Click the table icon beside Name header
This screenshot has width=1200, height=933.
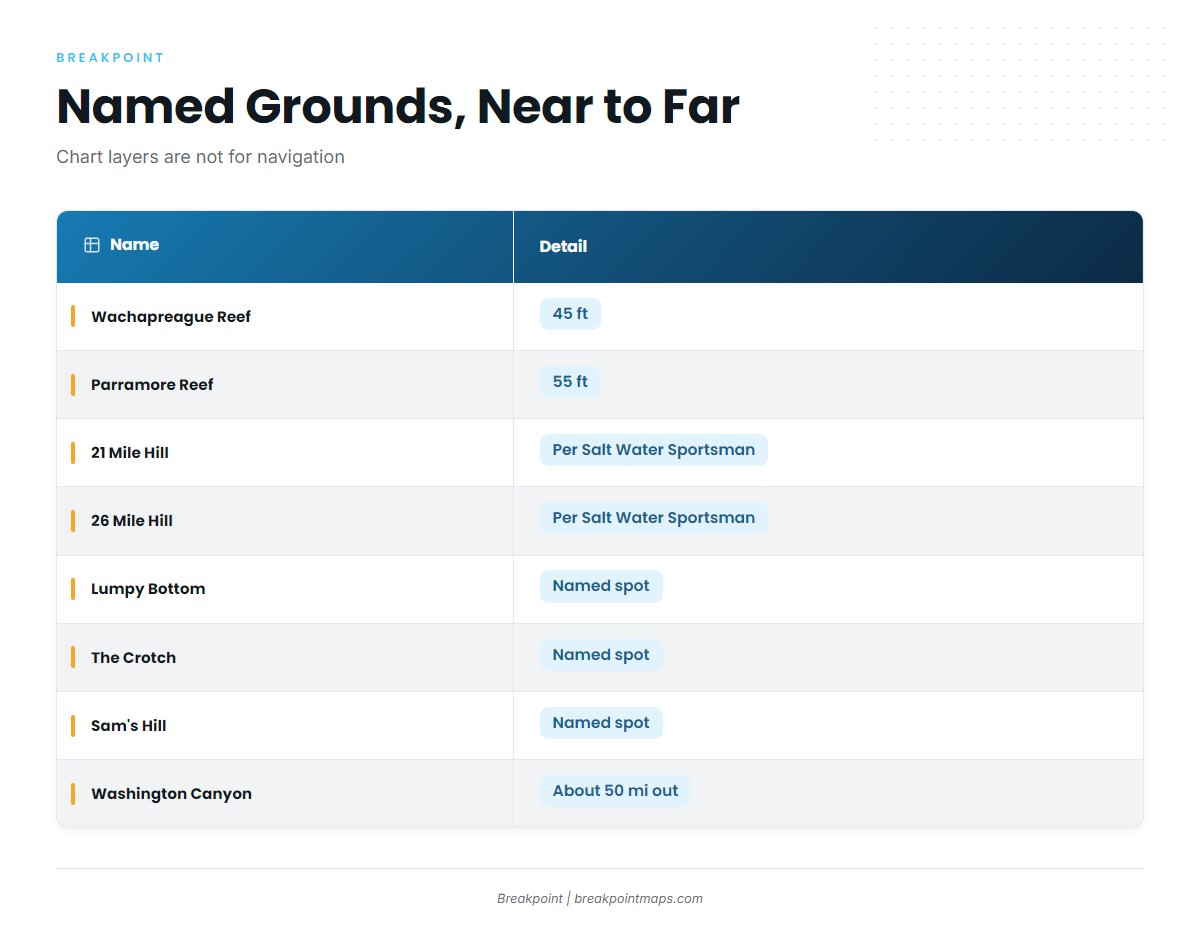pos(92,245)
